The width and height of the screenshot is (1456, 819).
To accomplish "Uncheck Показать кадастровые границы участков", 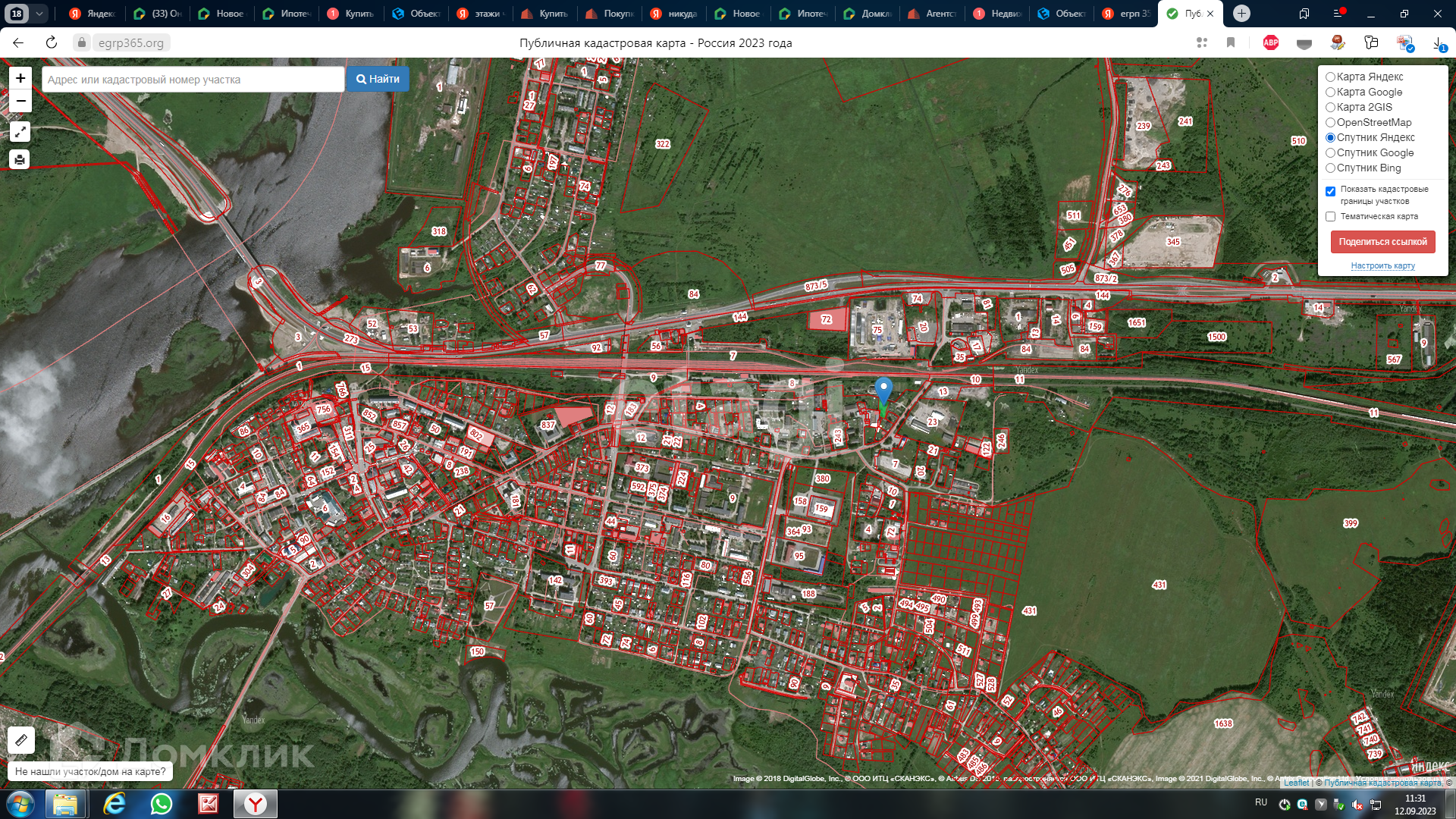I will tap(1330, 192).
